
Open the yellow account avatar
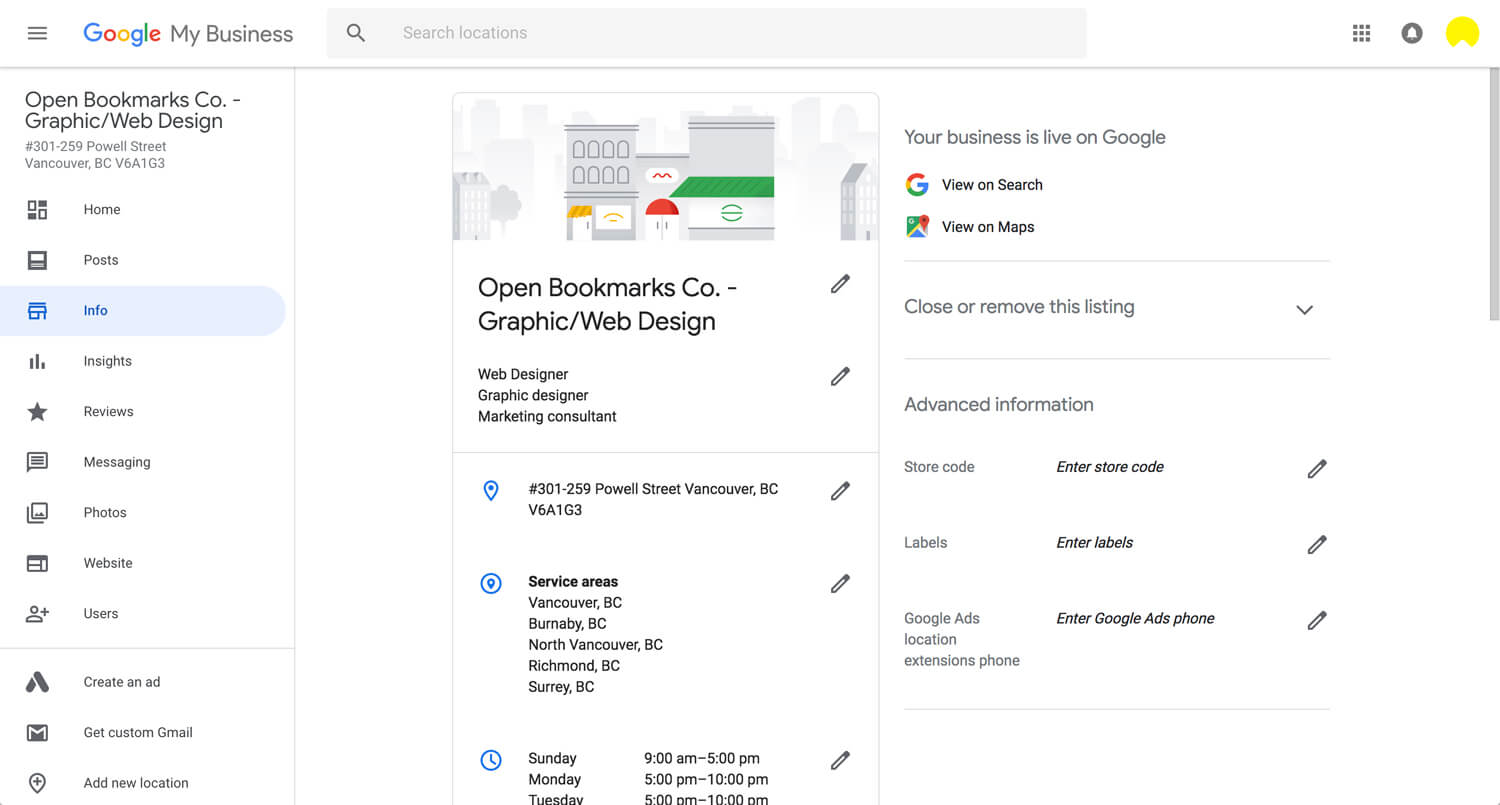click(x=1463, y=33)
